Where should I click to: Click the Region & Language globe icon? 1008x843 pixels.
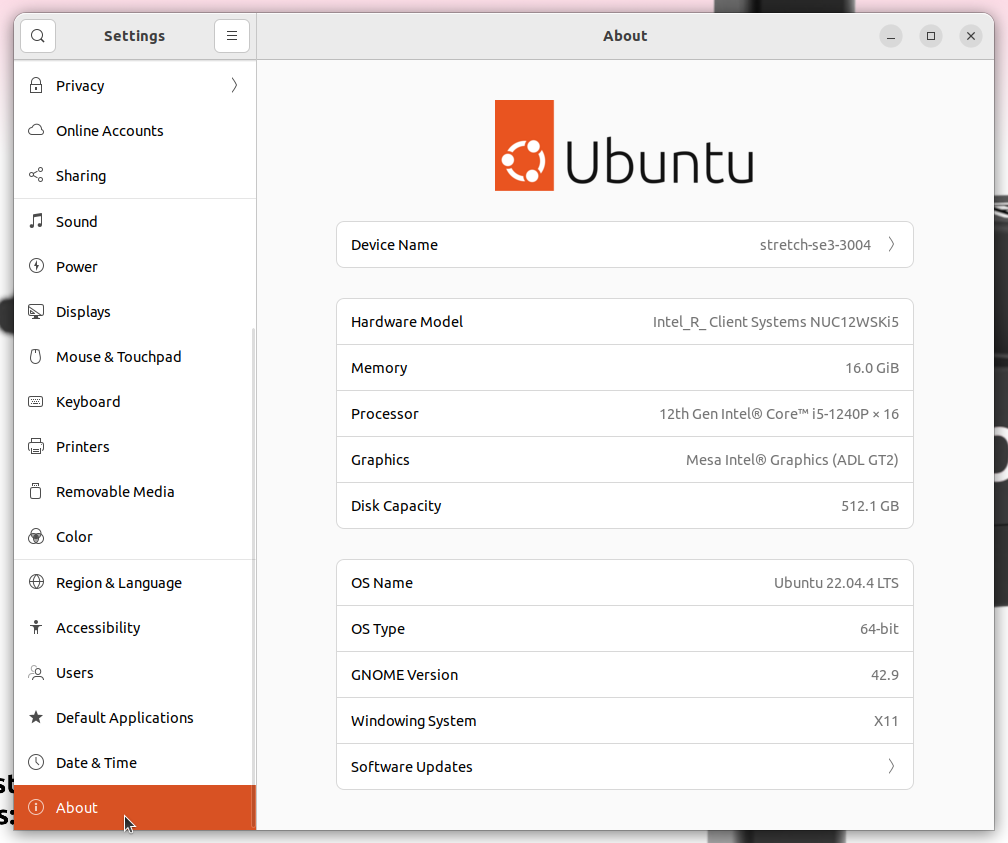click(37, 583)
